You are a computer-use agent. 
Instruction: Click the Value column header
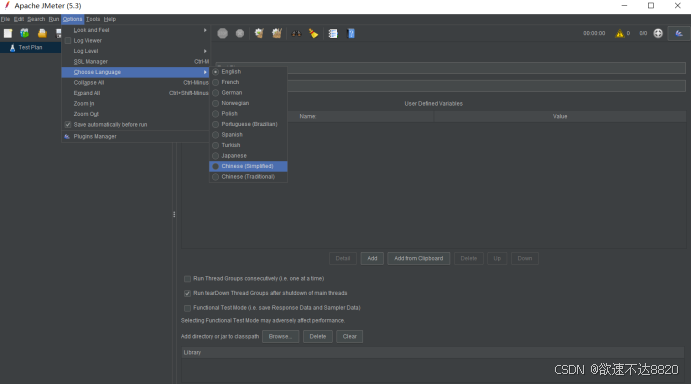click(560, 116)
